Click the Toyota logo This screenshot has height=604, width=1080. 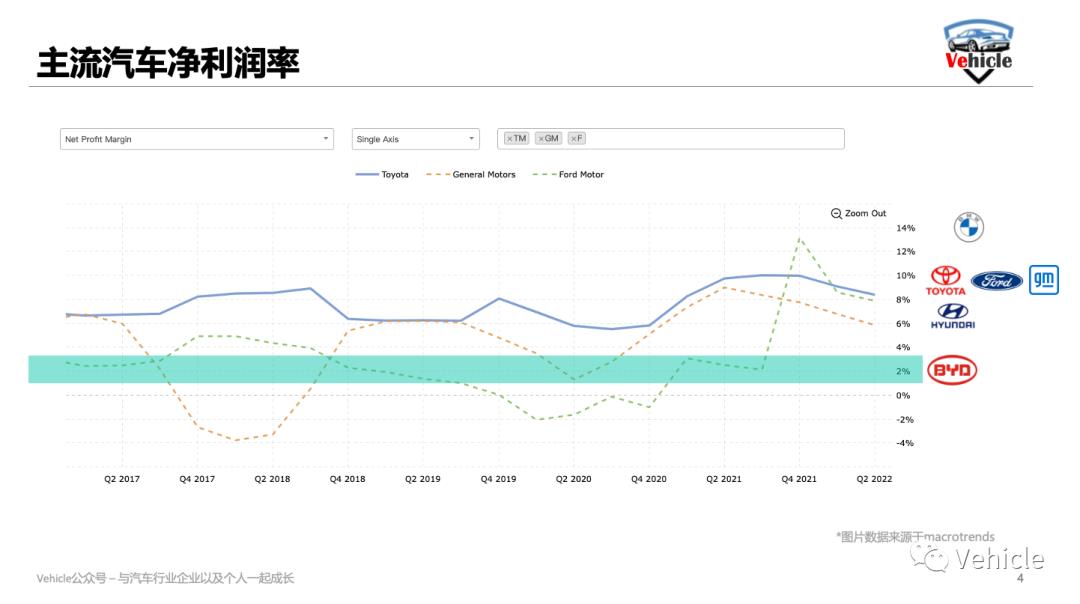946,280
